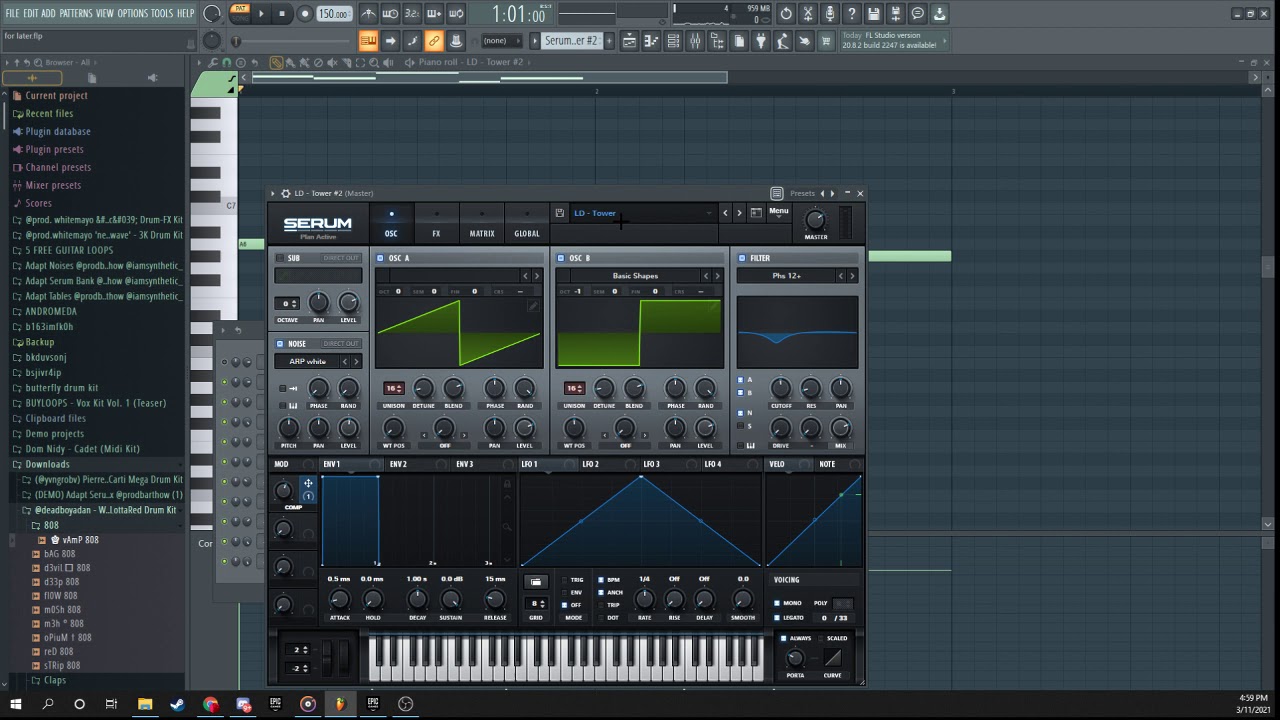Go to previous Serum preset arrow
Screen dimensions: 1280x720
(x=726, y=213)
